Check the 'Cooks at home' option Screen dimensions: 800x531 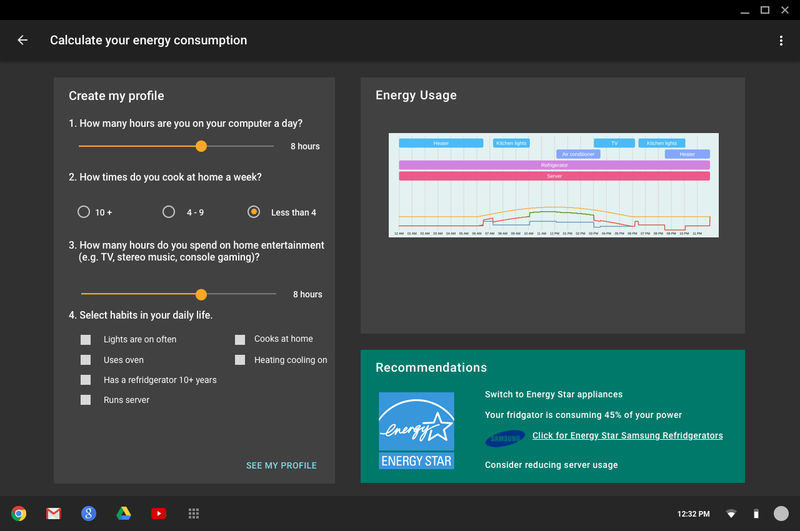coord(240,340)
